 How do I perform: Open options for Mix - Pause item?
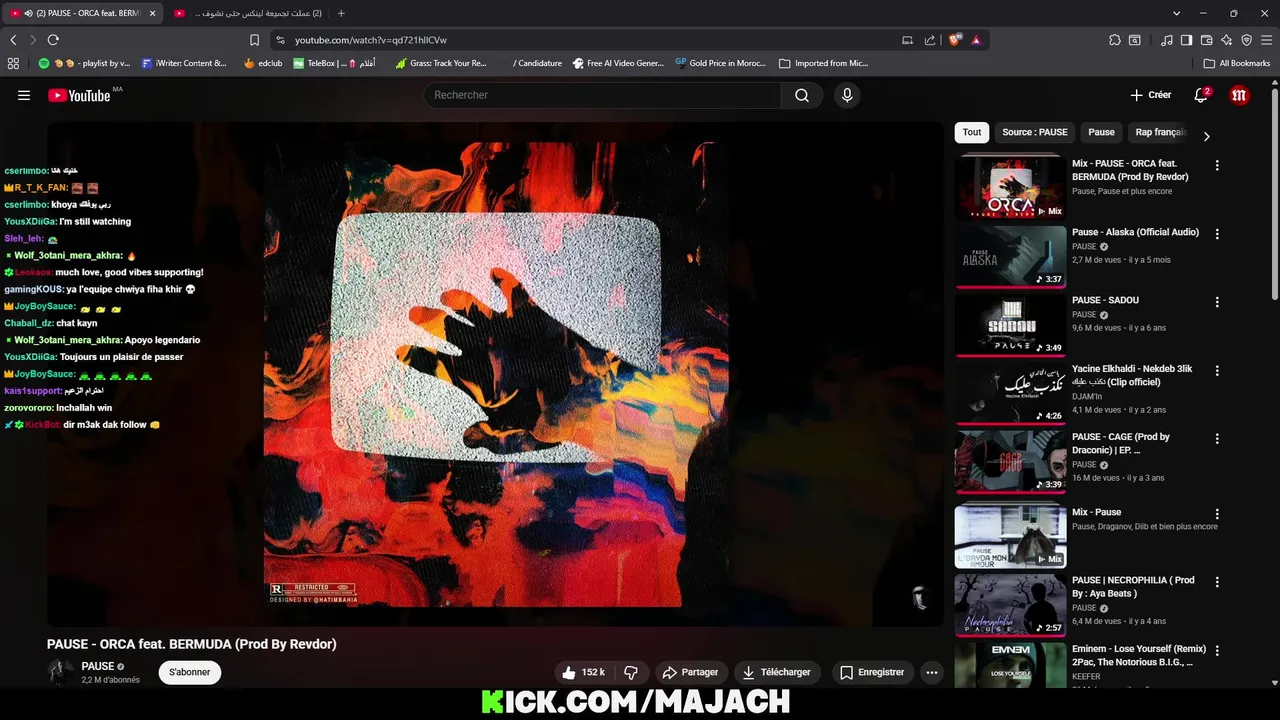[1217, 514]
